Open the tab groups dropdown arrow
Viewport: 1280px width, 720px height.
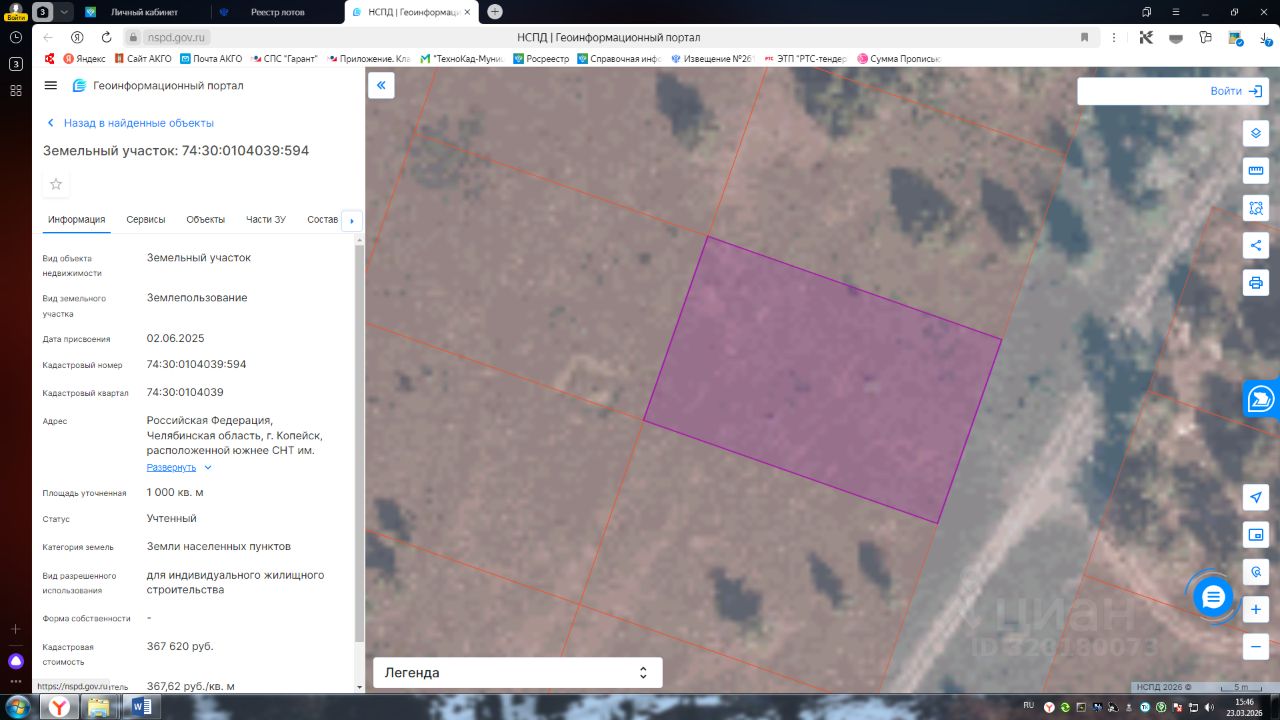65,12
